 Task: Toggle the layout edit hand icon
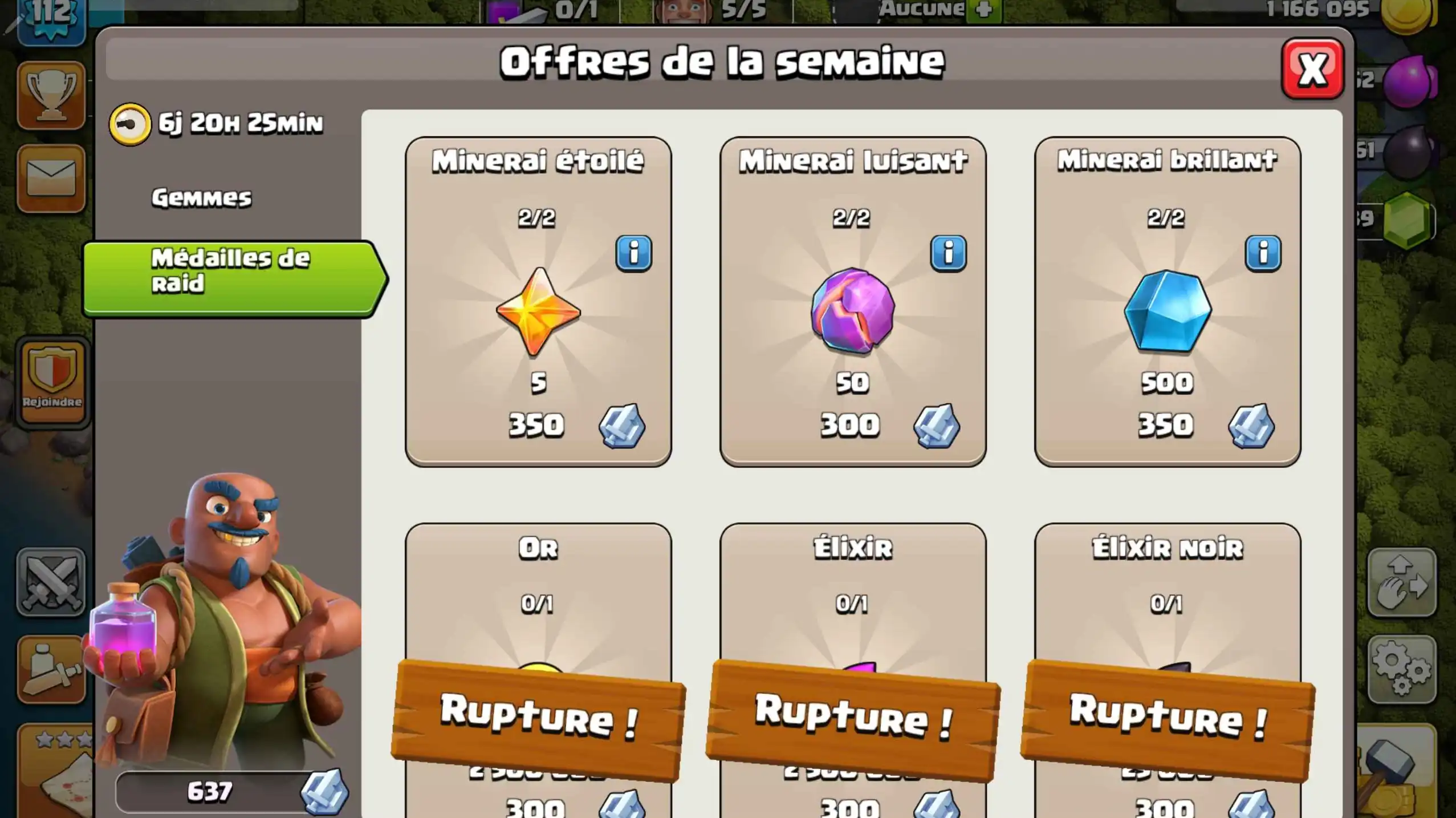pos(1401,582)
